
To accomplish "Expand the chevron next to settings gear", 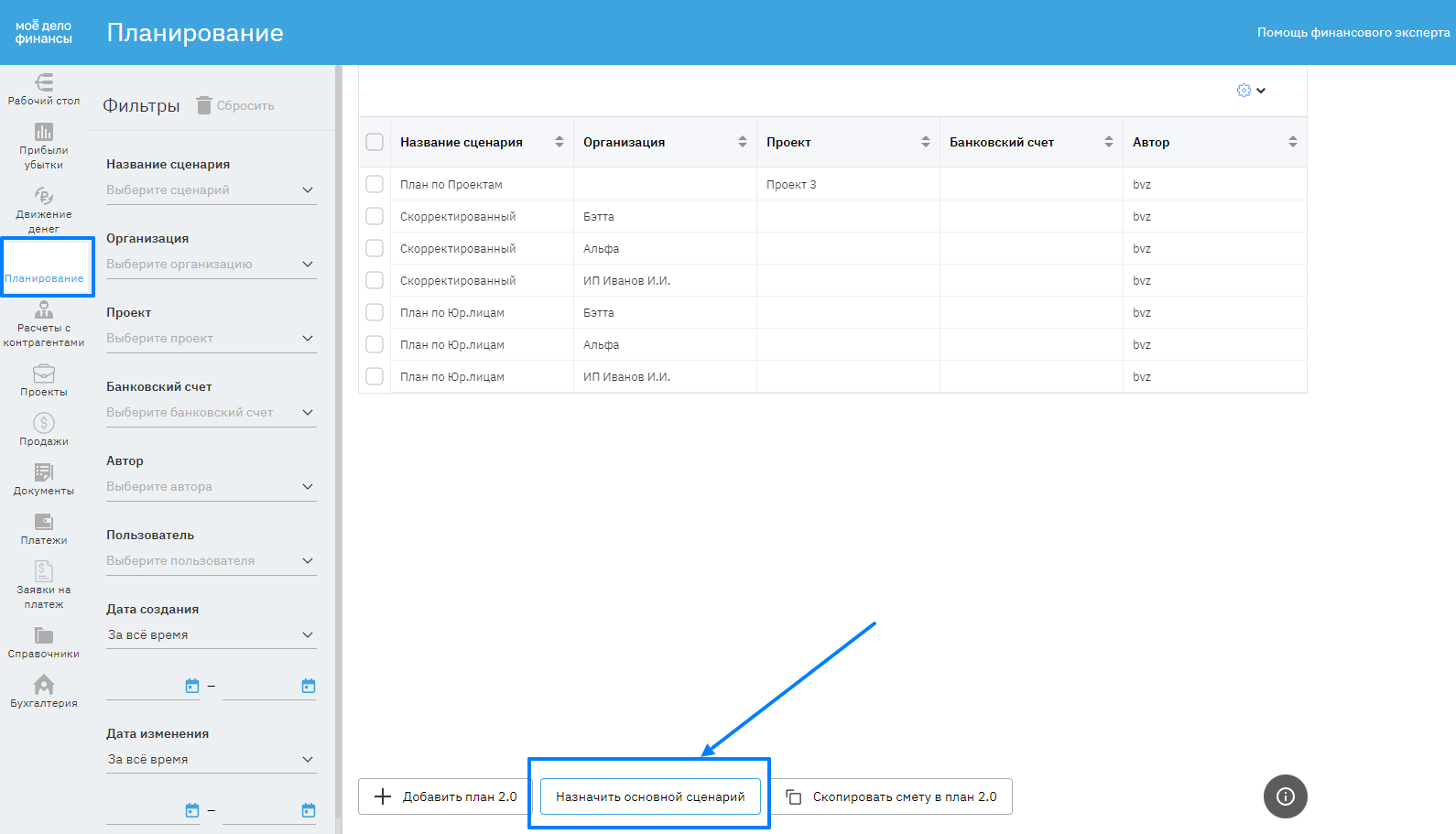I will point(1261,91).
